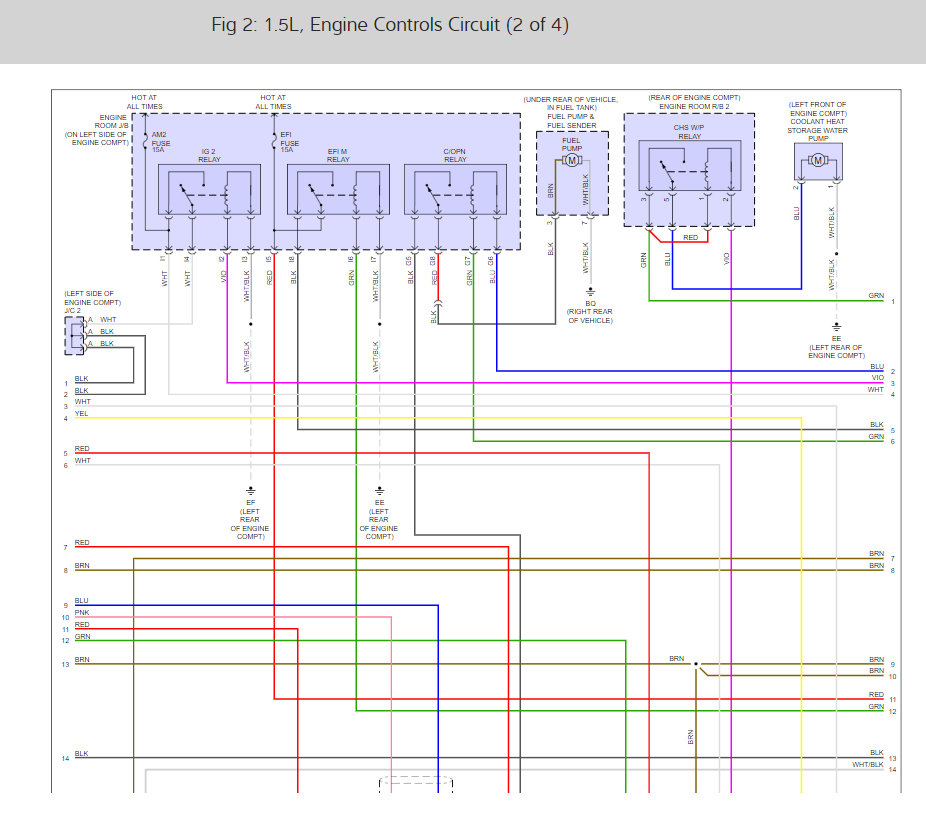Click the EFI M relay symbol
Viewport: 926px width, 816px height.
click(338, 190)
